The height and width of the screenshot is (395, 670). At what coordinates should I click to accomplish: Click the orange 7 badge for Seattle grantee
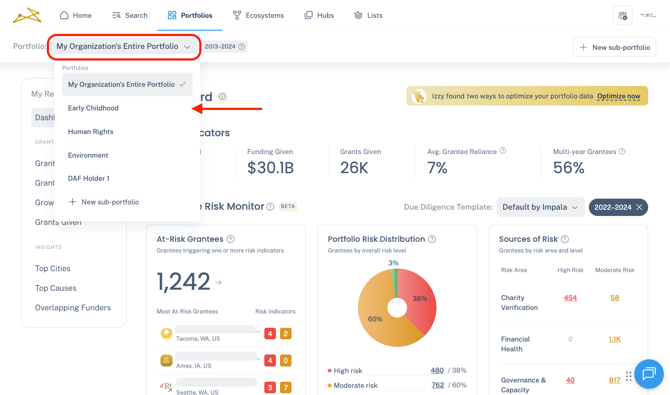pos(285,388)
